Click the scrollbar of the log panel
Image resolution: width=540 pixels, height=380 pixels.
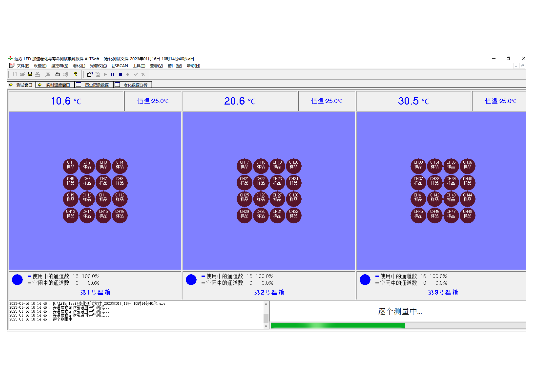[266, 315]
